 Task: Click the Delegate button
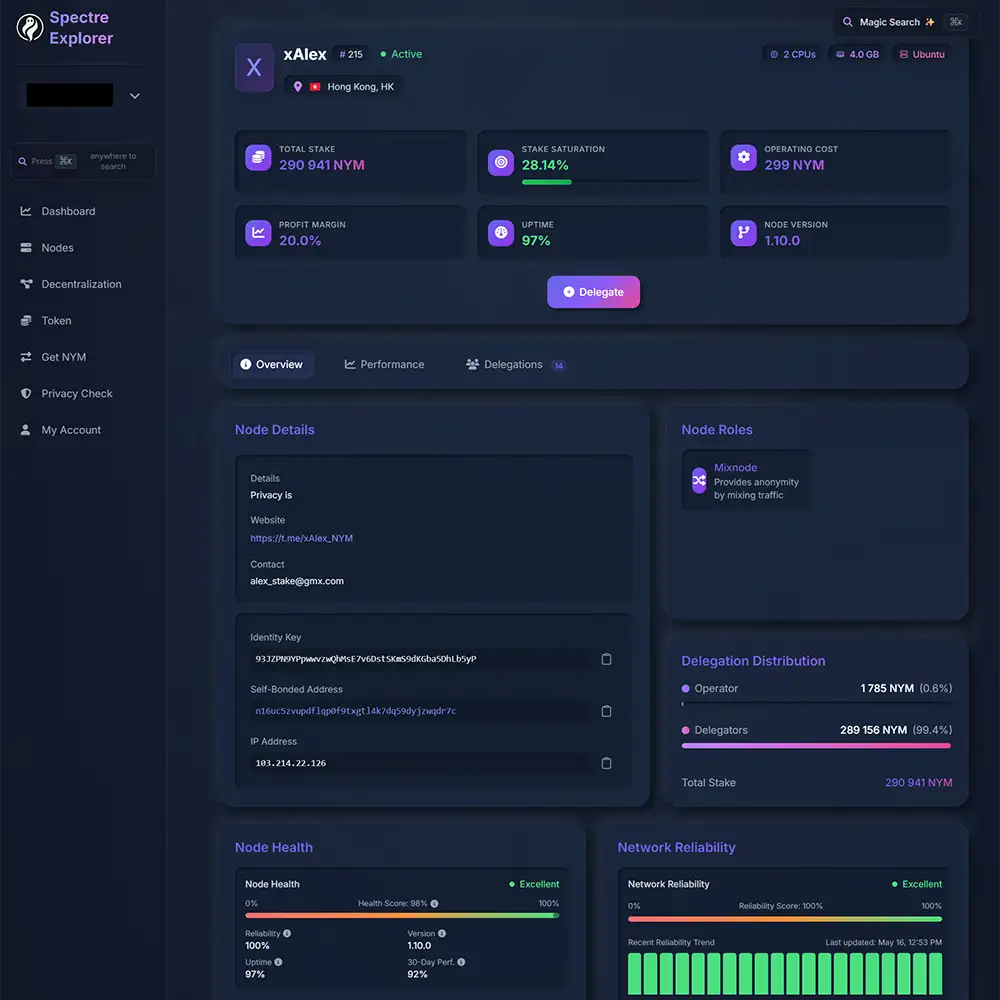click(593, 292)
